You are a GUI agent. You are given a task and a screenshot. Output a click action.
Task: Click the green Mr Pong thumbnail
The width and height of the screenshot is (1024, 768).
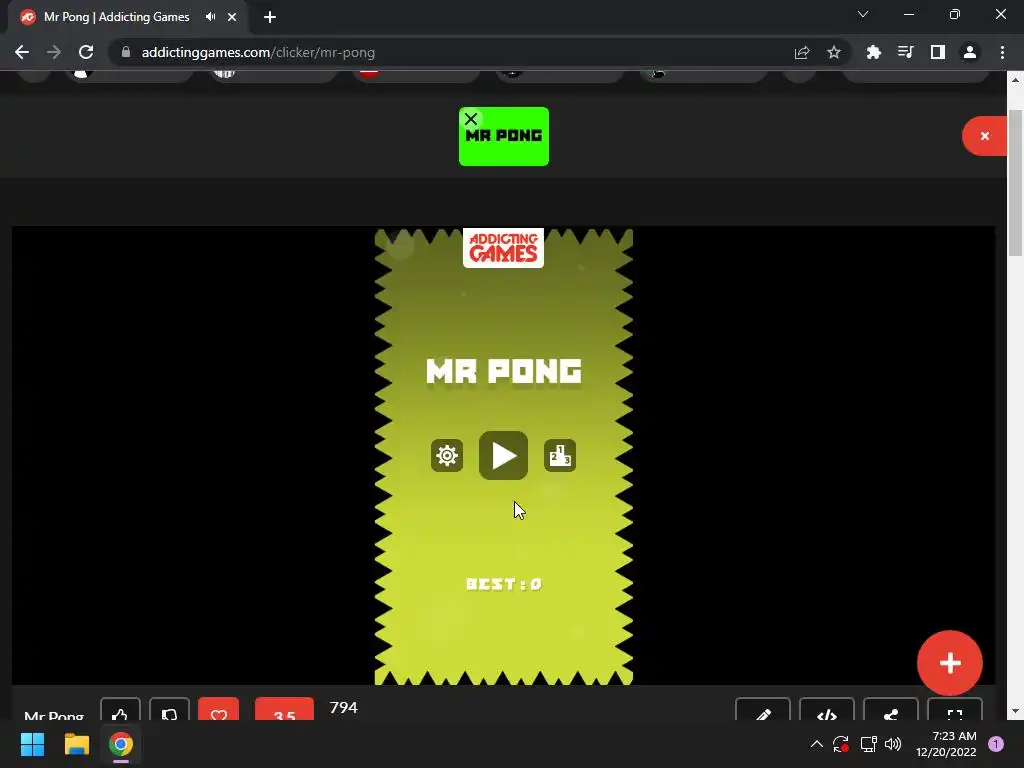click(504, 136)
